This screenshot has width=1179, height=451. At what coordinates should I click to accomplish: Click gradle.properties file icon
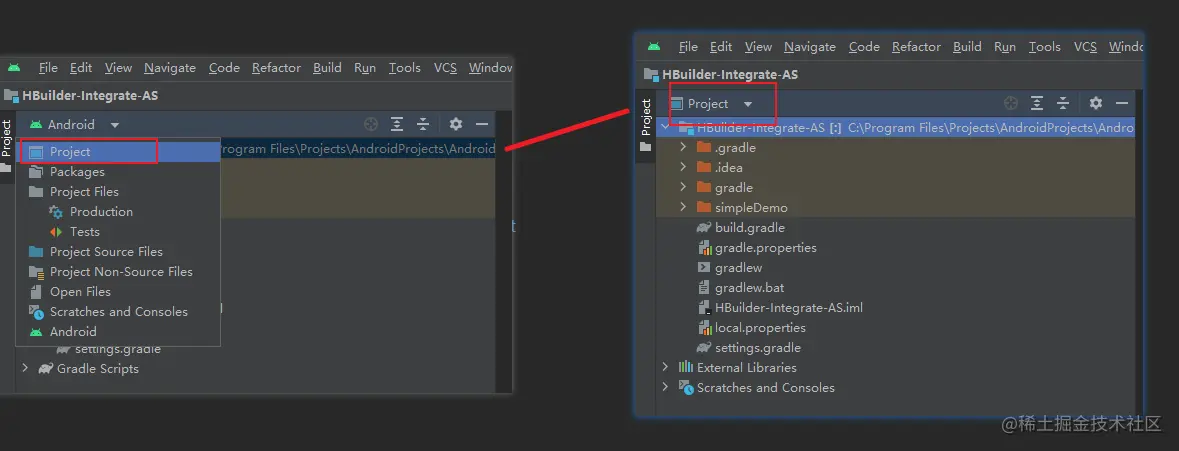click(x=704, y=247)
